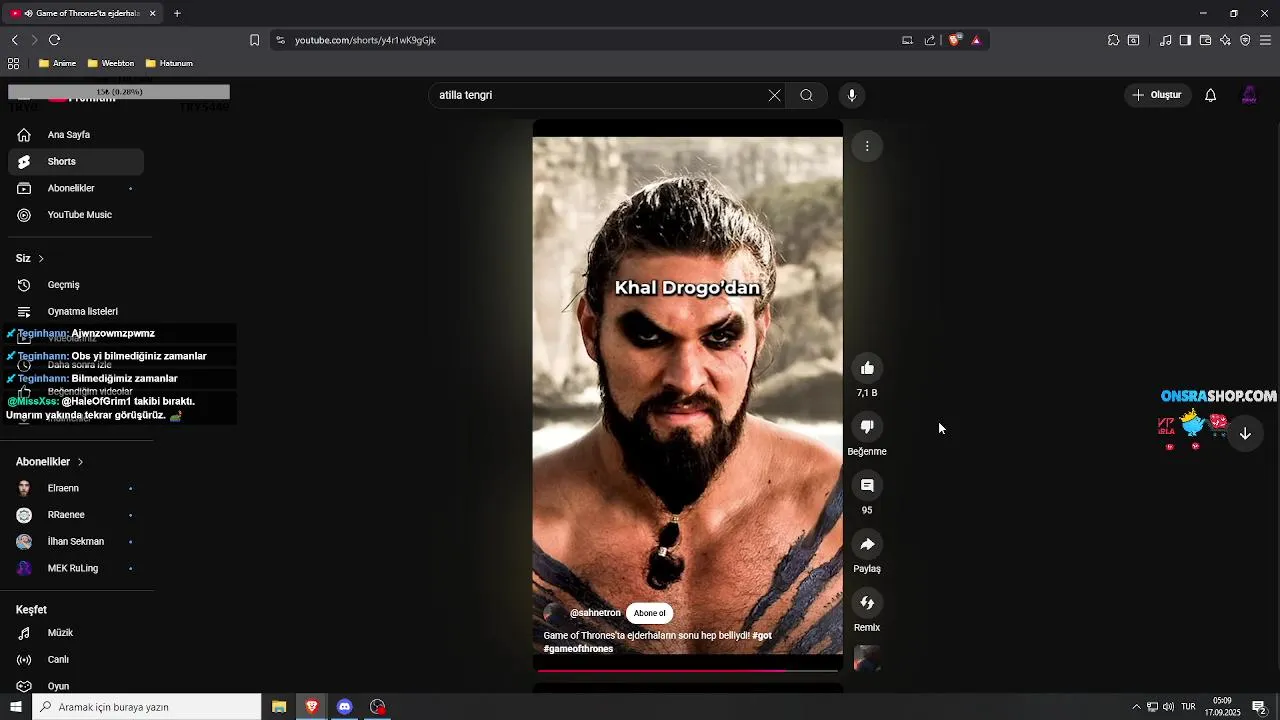The image size is (1280, 720).
Task: Click the short's sound thumbnail
Action: pyautogui.click(x=867, y=658)
